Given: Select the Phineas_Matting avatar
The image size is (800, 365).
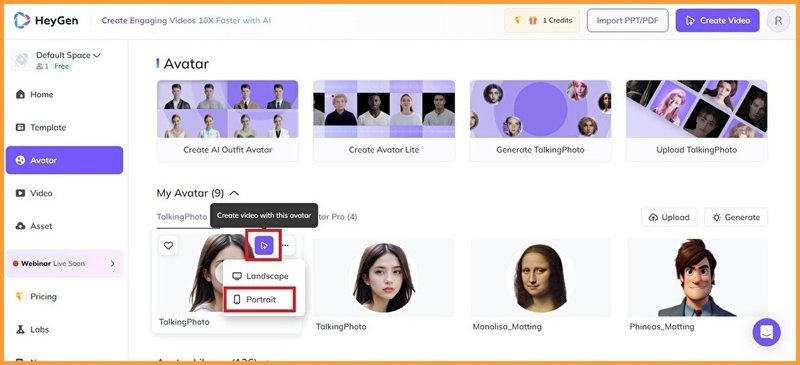Looking at the screenshot, I should 697,278.
